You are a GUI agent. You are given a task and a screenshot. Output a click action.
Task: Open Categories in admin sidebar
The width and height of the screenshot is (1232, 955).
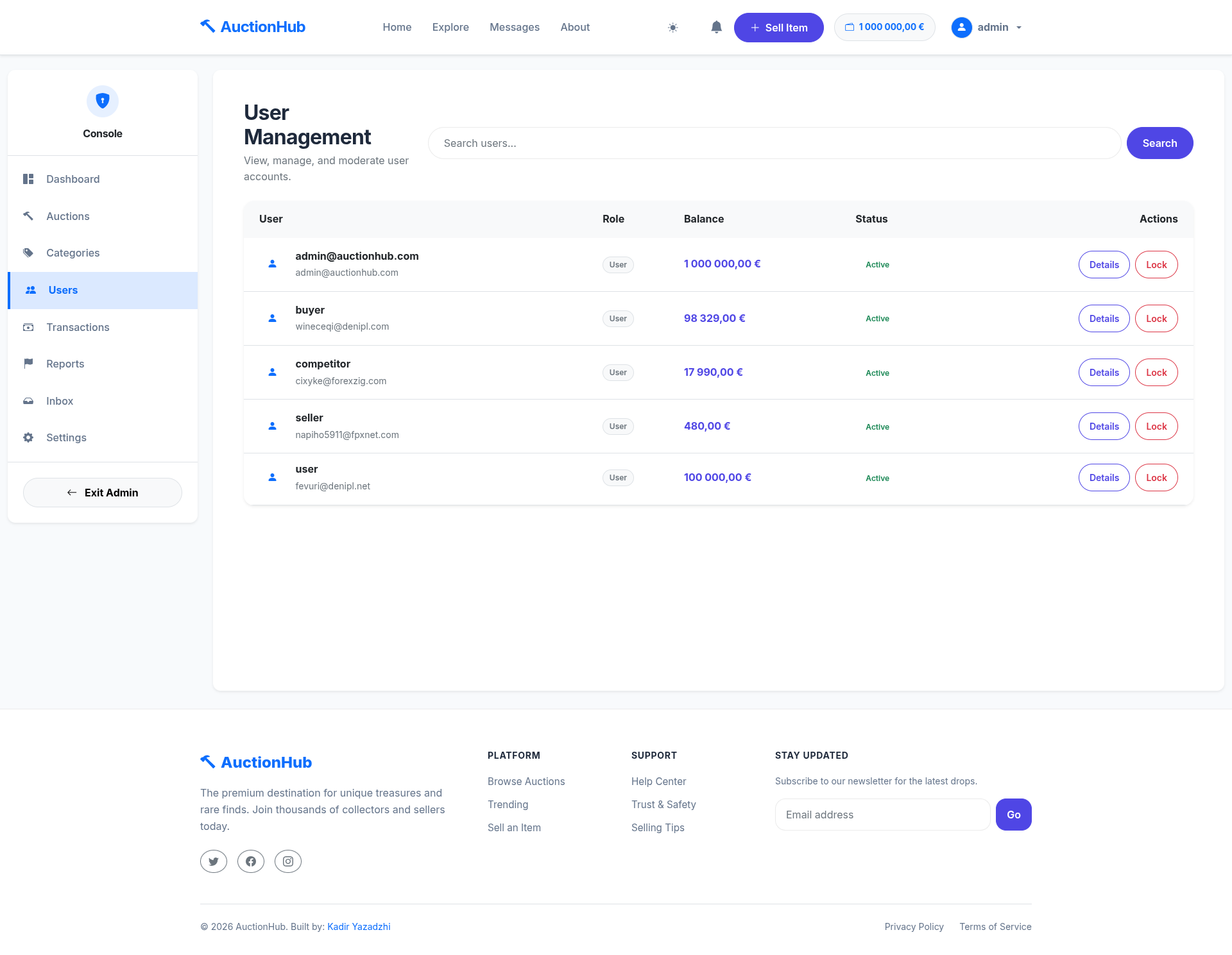(x=103, y=253)
